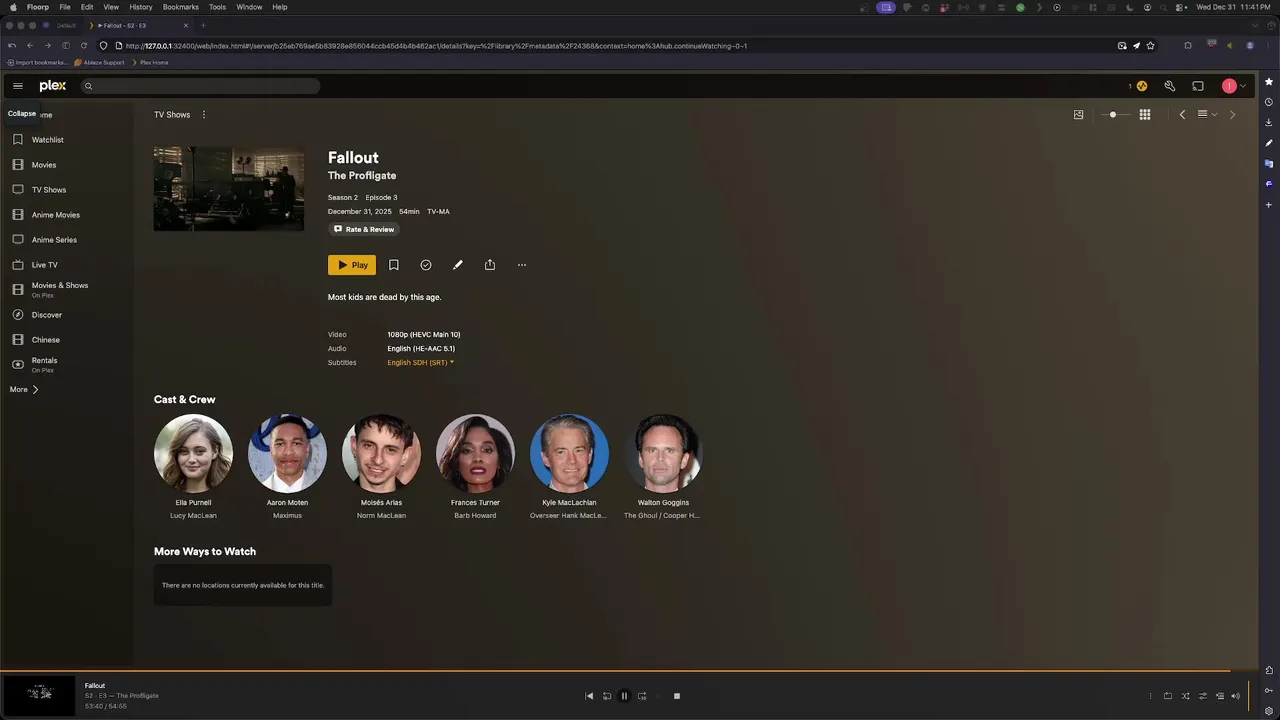Open the English SDH subtitles dropdown

421,363
